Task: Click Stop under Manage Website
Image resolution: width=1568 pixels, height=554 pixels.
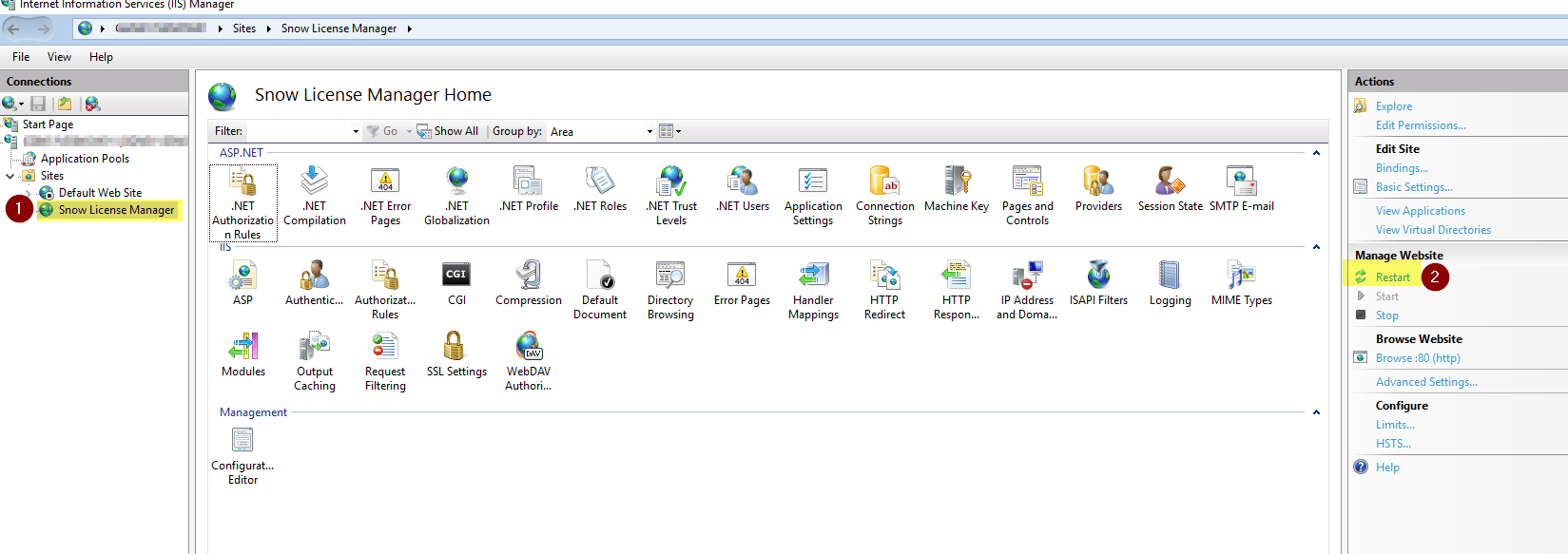Action: (x=1386, y=315)
